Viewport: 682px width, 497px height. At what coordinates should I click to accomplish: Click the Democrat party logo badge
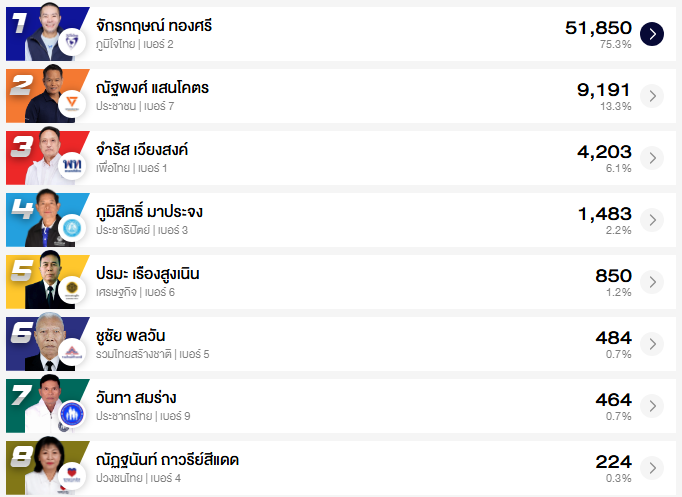[x=71, y=229]
